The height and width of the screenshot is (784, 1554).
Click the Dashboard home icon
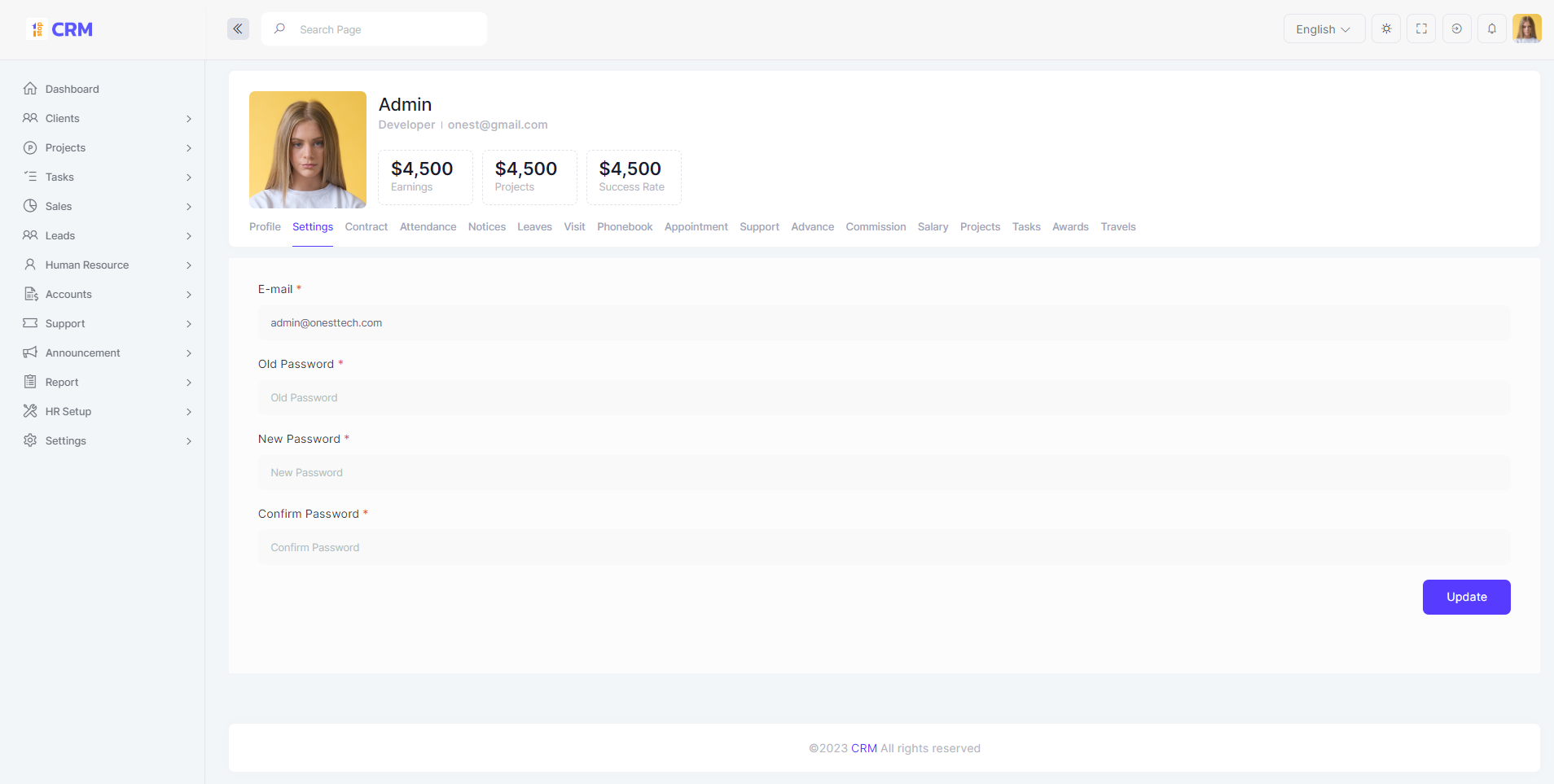click(30, 89)
